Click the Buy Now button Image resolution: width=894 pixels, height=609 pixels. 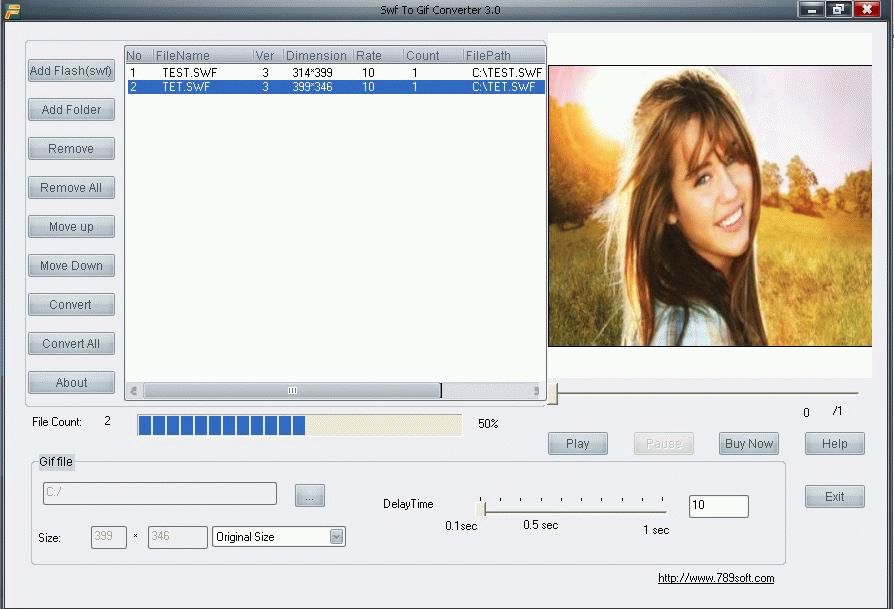tap(749, 444)
